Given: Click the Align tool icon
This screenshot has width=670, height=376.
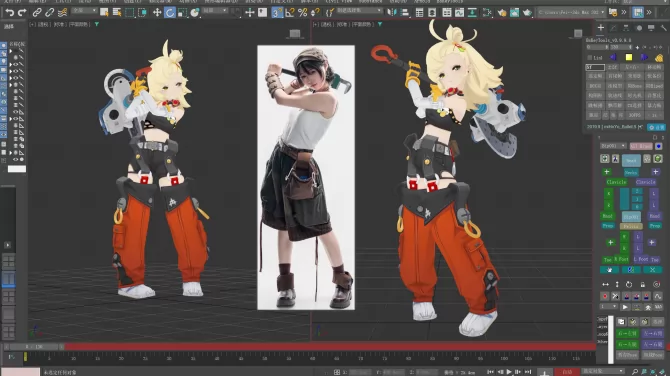Looking at the screenshot, I should [404, 13].
